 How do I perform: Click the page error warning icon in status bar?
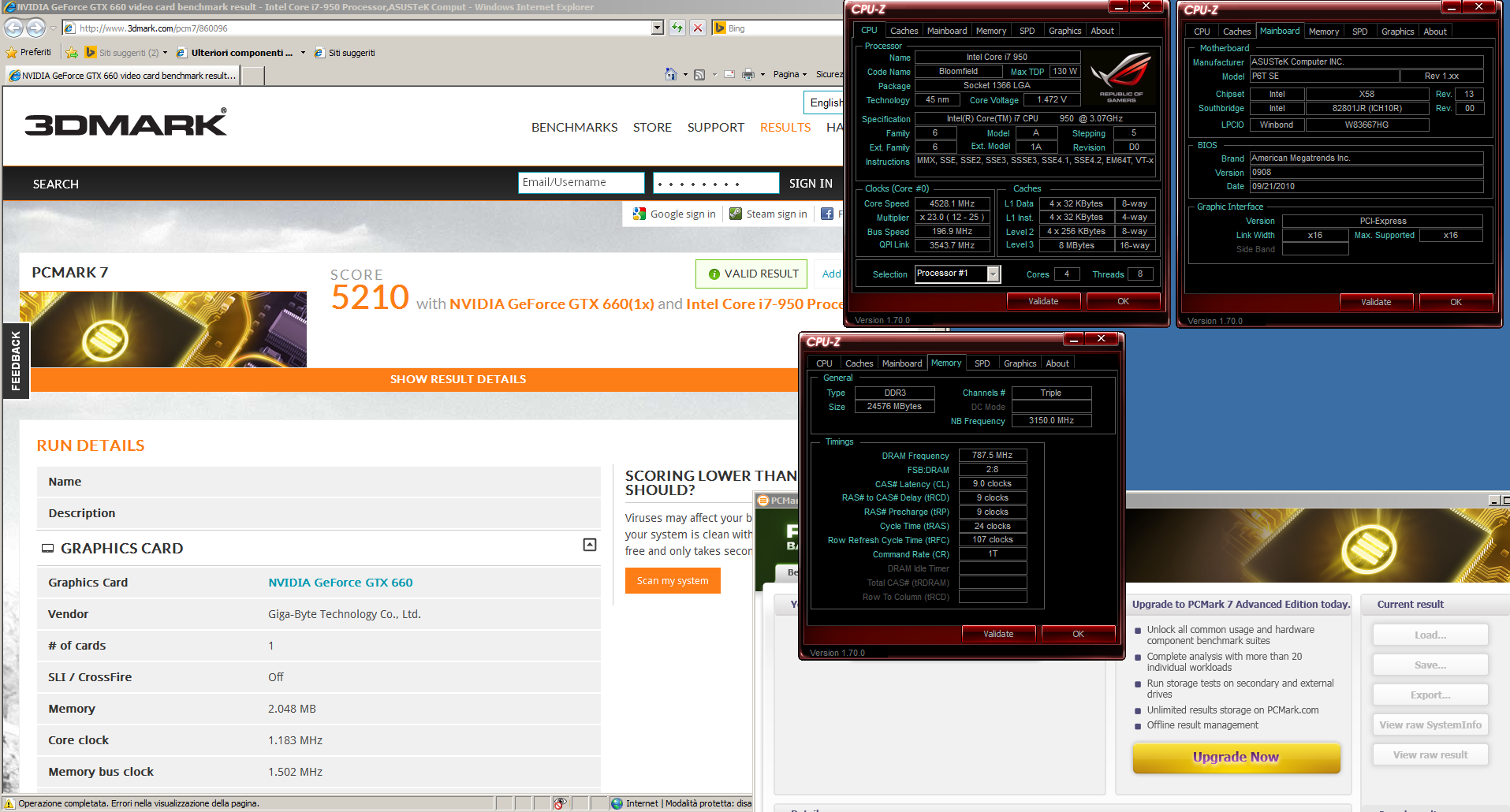click(9, 803)
